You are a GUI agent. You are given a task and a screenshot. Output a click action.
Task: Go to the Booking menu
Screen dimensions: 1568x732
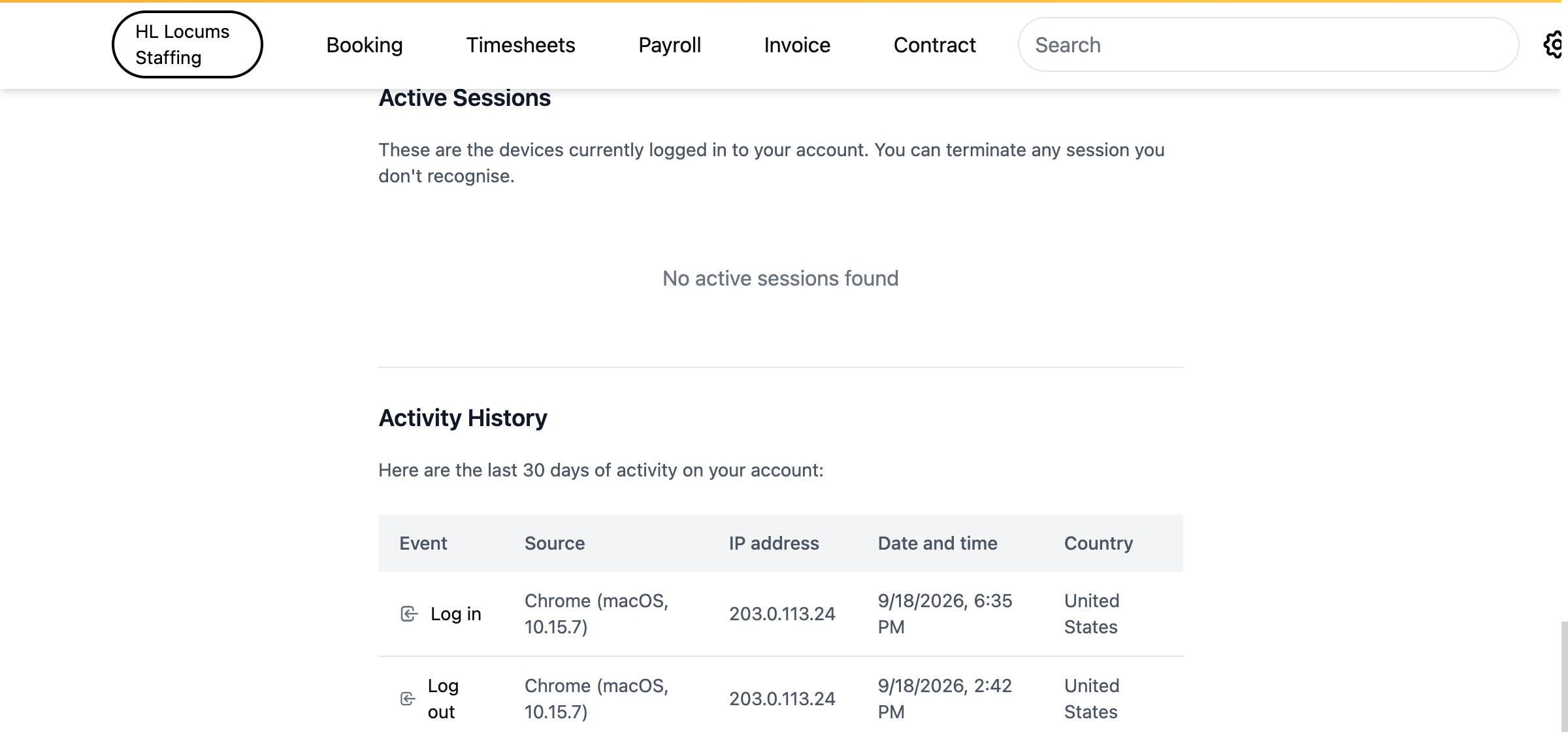click(x=365, y=44)
